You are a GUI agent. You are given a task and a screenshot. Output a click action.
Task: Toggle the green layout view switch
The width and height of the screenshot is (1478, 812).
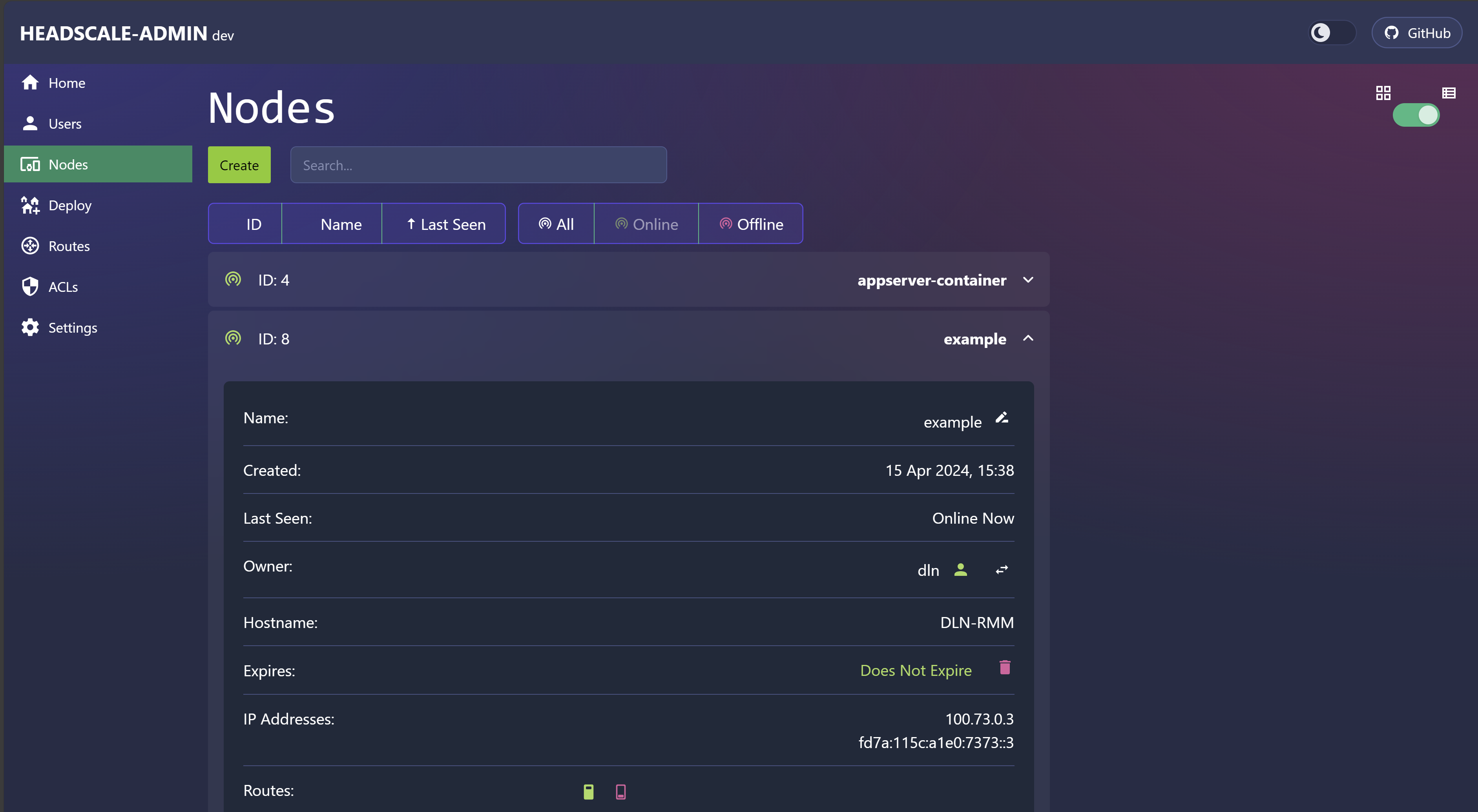1416,115
